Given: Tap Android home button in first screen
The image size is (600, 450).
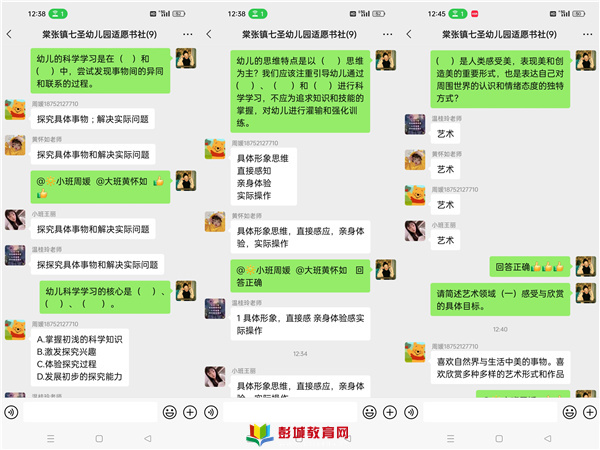Looking at the screenshot, I should pos(99,439).
